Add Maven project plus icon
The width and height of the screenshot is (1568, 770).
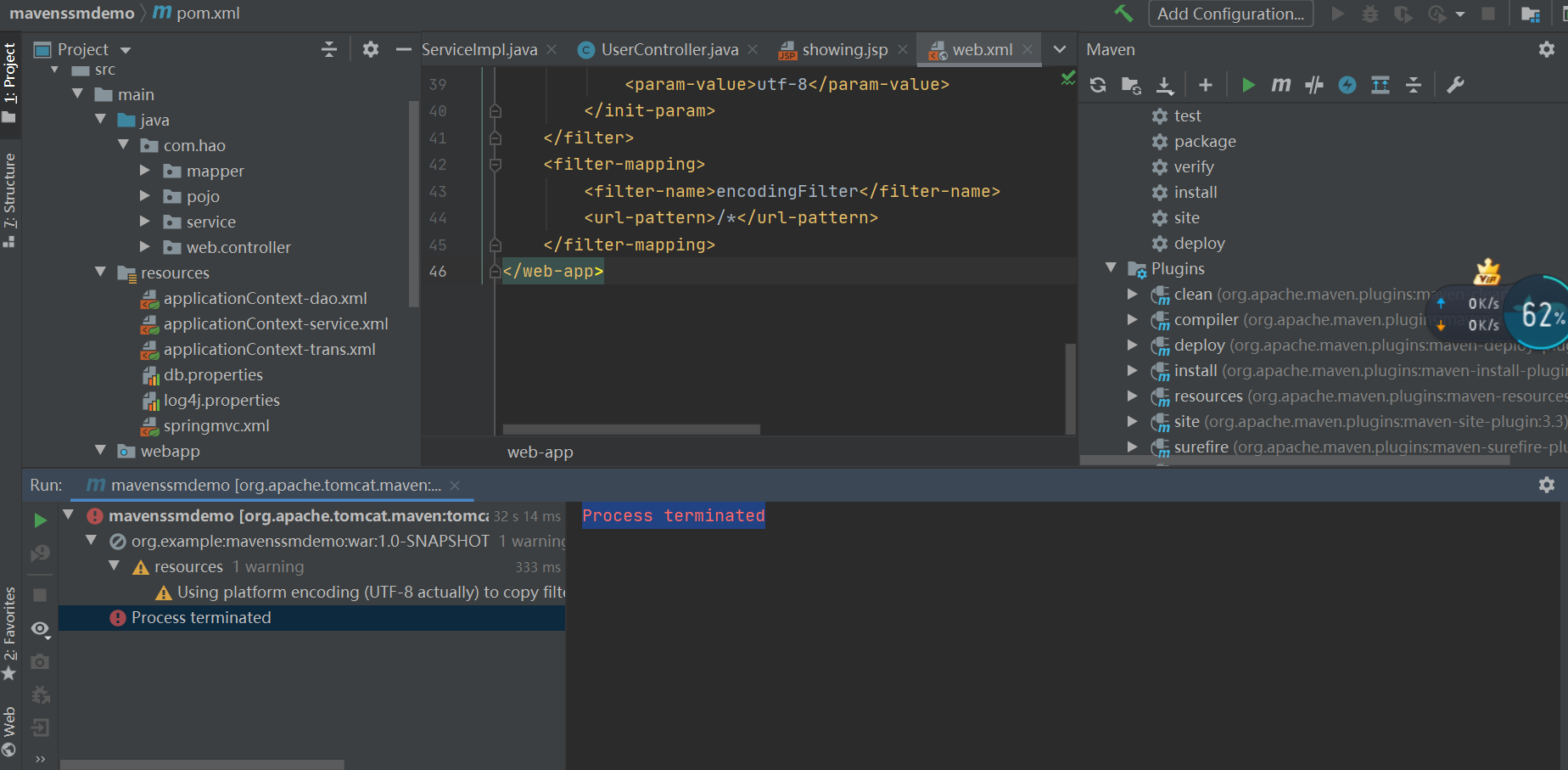[1205, 85]
